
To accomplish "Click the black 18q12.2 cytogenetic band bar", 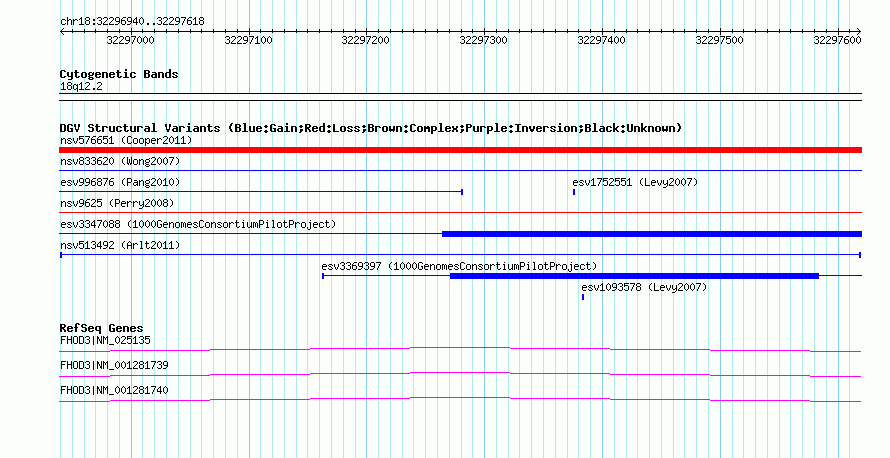I will 460,97.
